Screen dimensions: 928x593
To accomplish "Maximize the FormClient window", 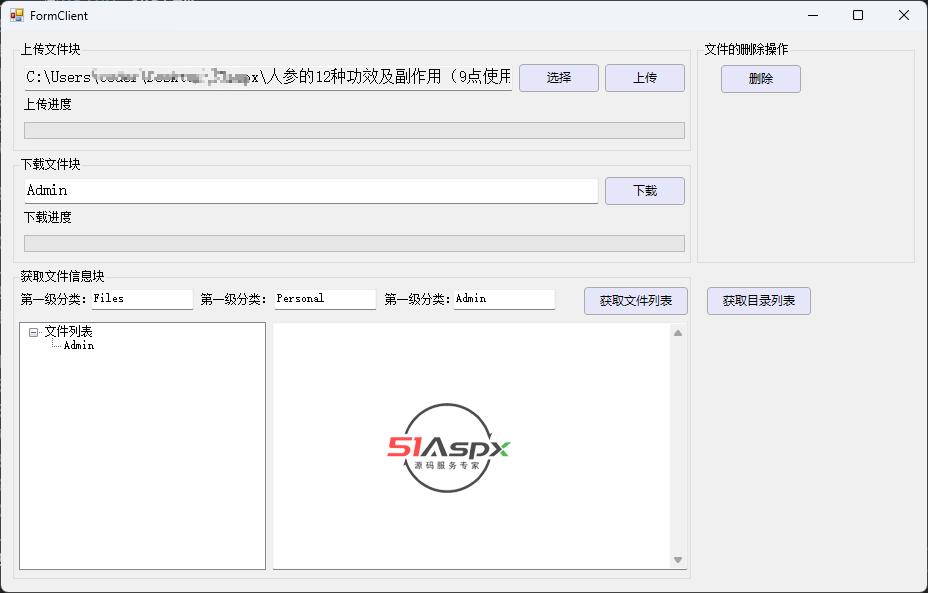I will pyautogui.click(x=858, y=15).
